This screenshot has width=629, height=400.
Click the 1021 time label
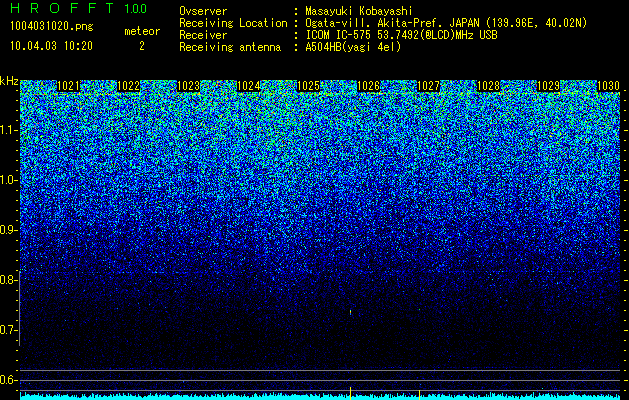69,86
